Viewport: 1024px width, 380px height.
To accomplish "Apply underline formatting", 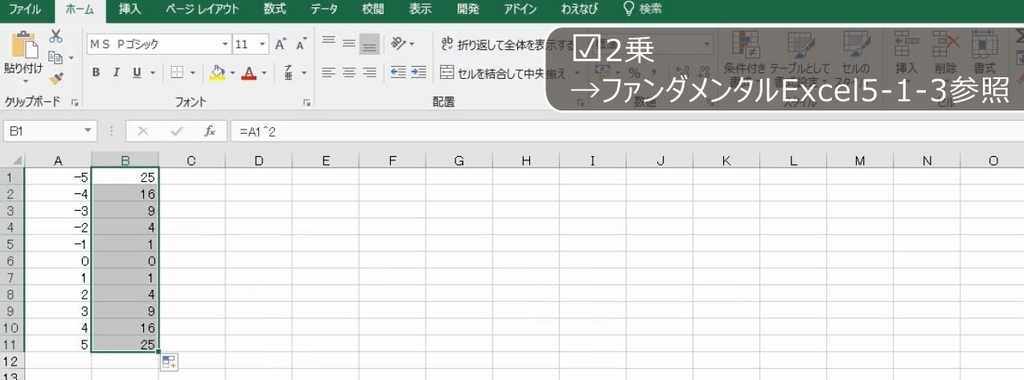I will (x=137, y=72).
